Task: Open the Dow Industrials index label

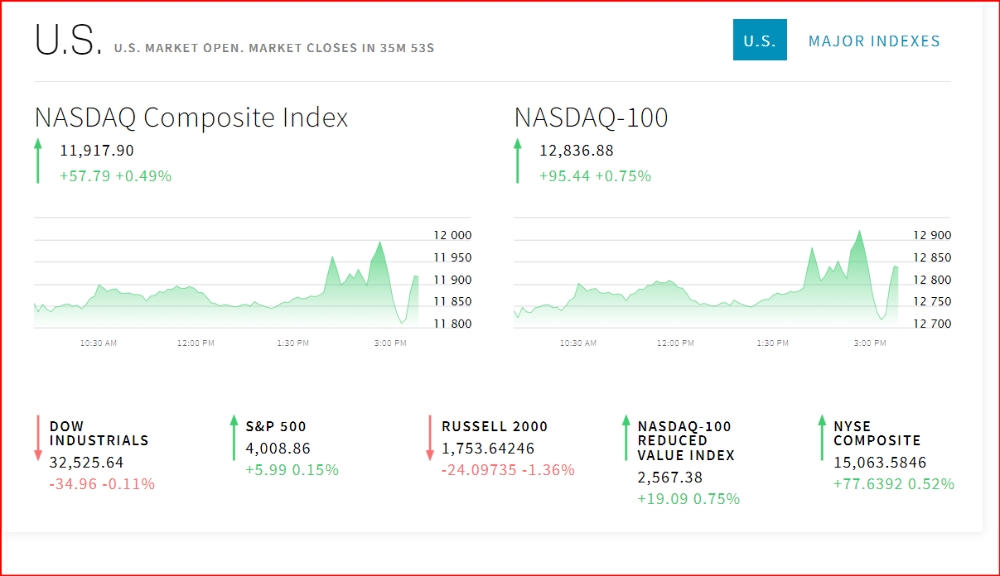Action: 99,433
